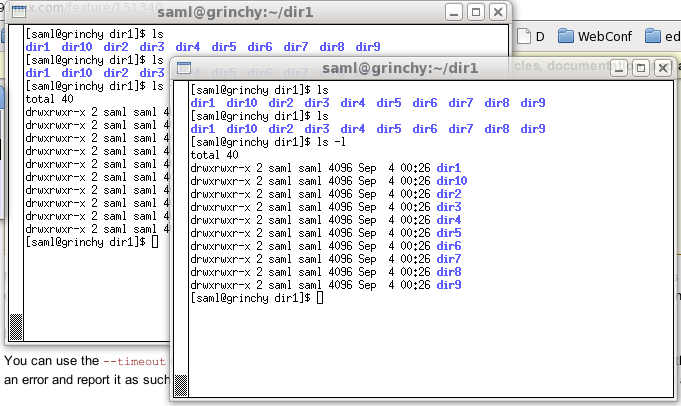Click the front terminal prompt cursor
This screenshot has height=406, width=681.
point(320,298)
